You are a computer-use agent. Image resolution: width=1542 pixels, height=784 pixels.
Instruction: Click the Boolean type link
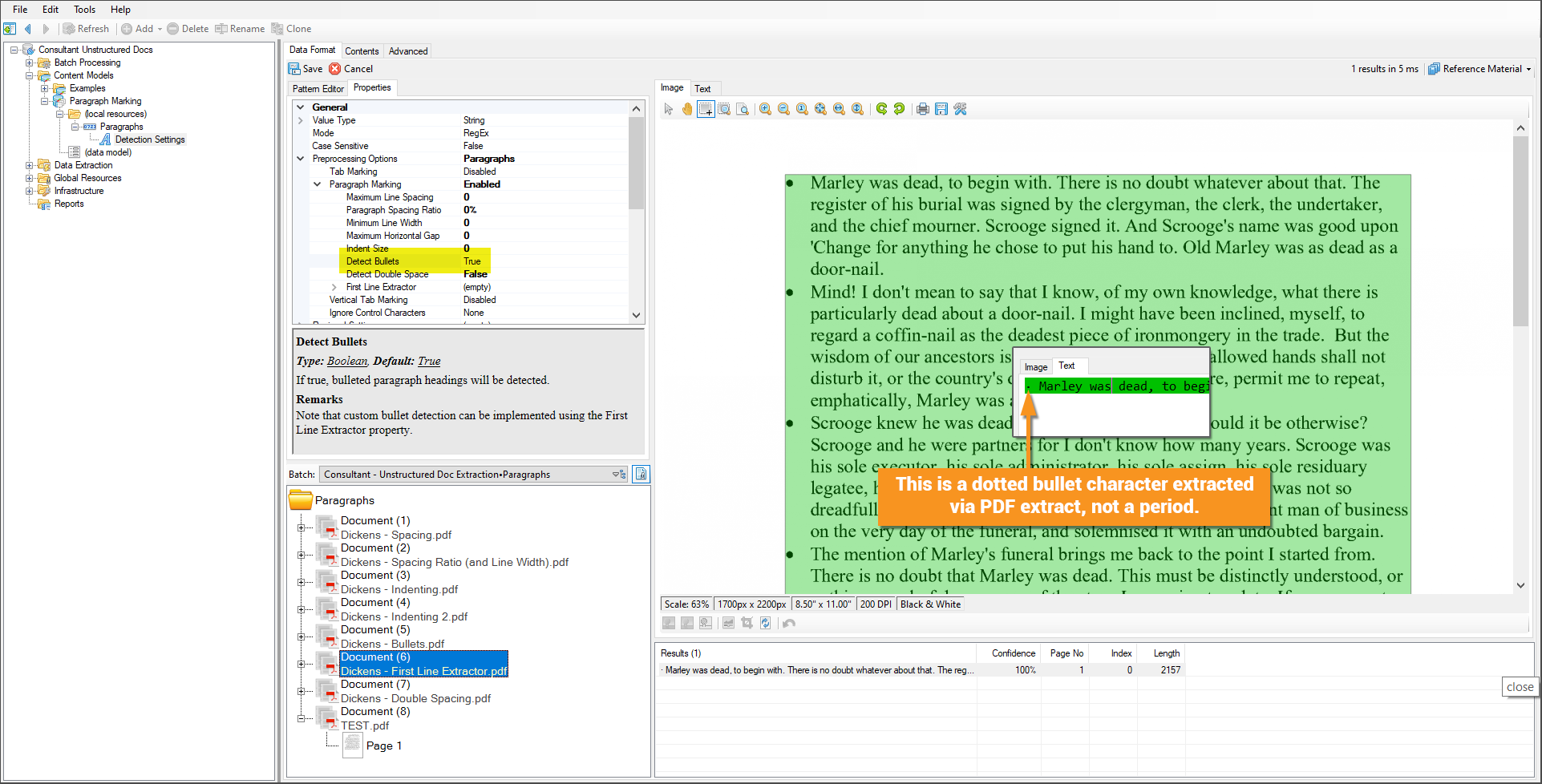[346, 362]
